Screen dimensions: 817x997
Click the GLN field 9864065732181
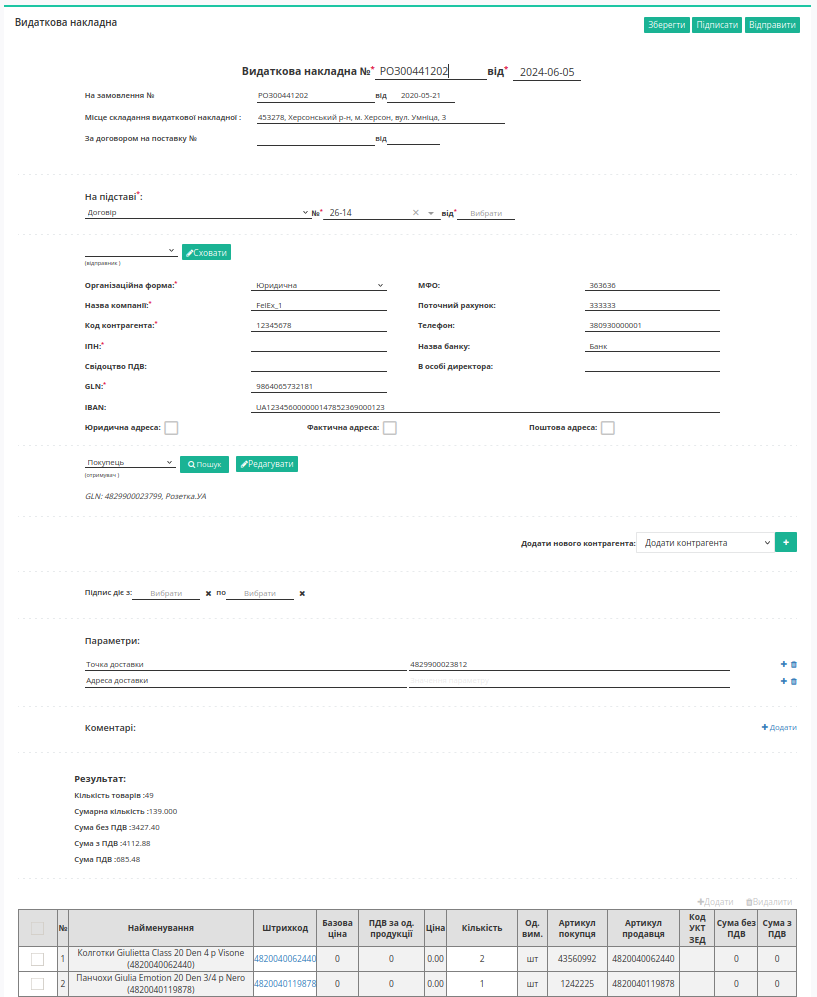[x=319, y=386]
